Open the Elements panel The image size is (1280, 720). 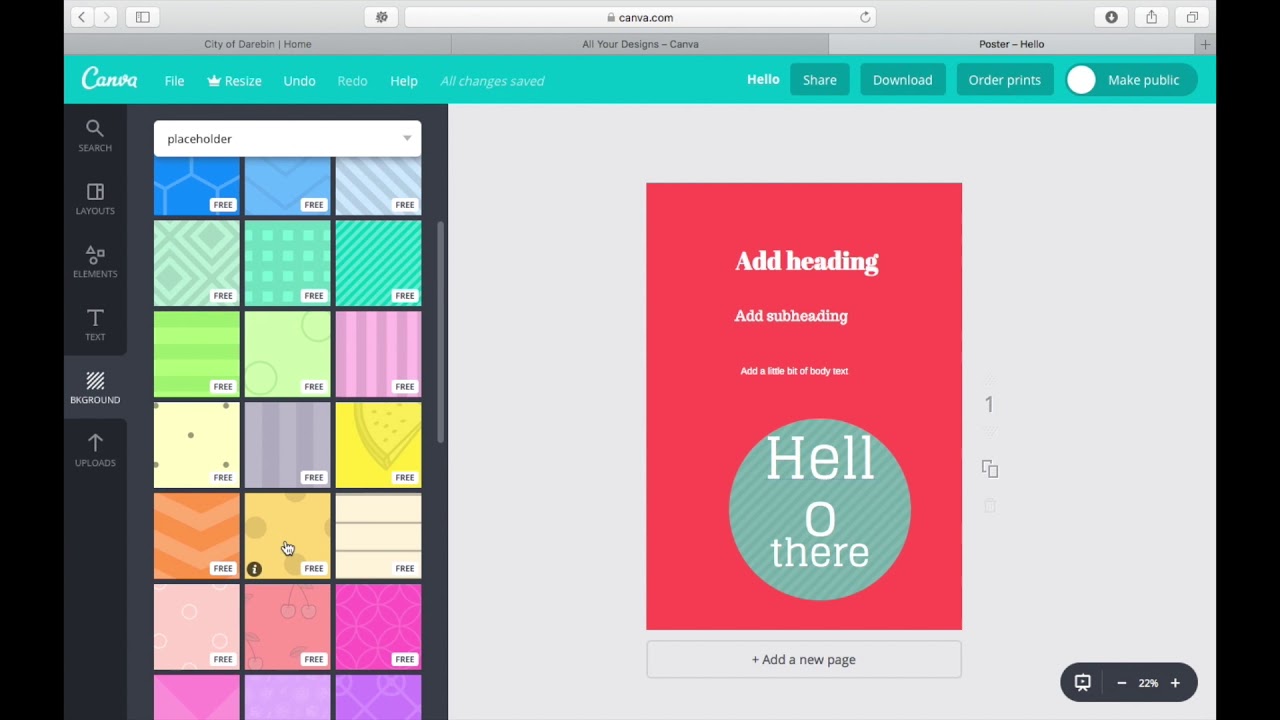(x=95, y=262)
